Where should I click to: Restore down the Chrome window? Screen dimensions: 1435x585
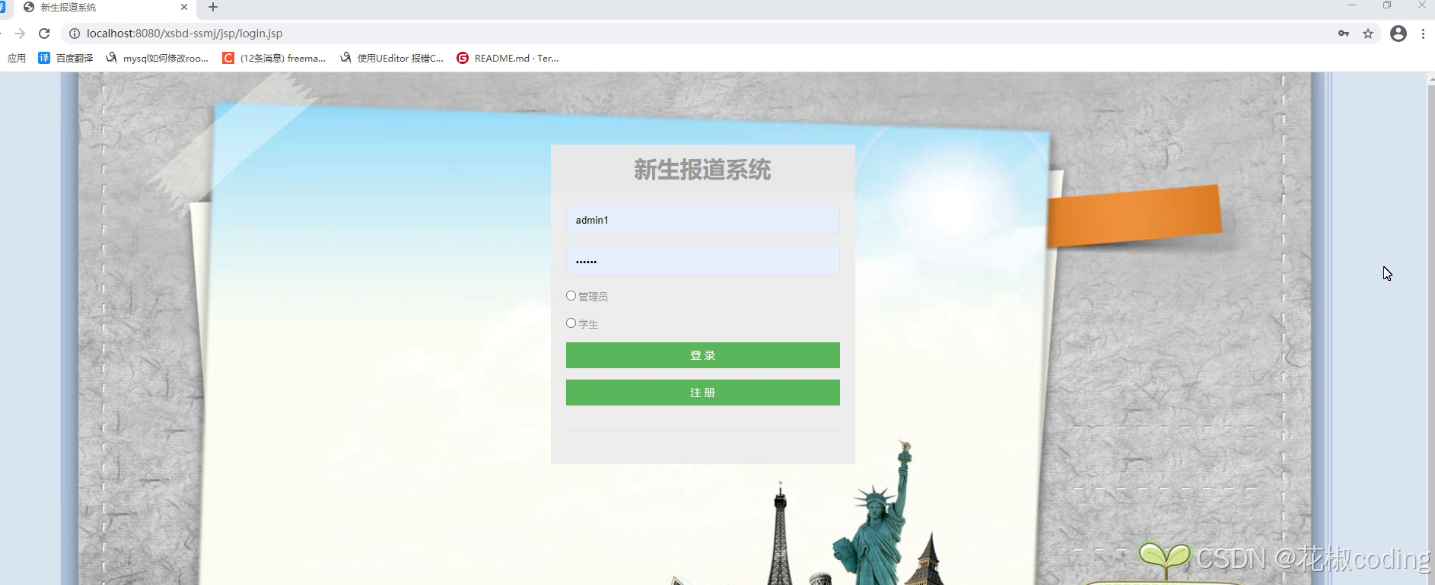tap(1387, 6)
